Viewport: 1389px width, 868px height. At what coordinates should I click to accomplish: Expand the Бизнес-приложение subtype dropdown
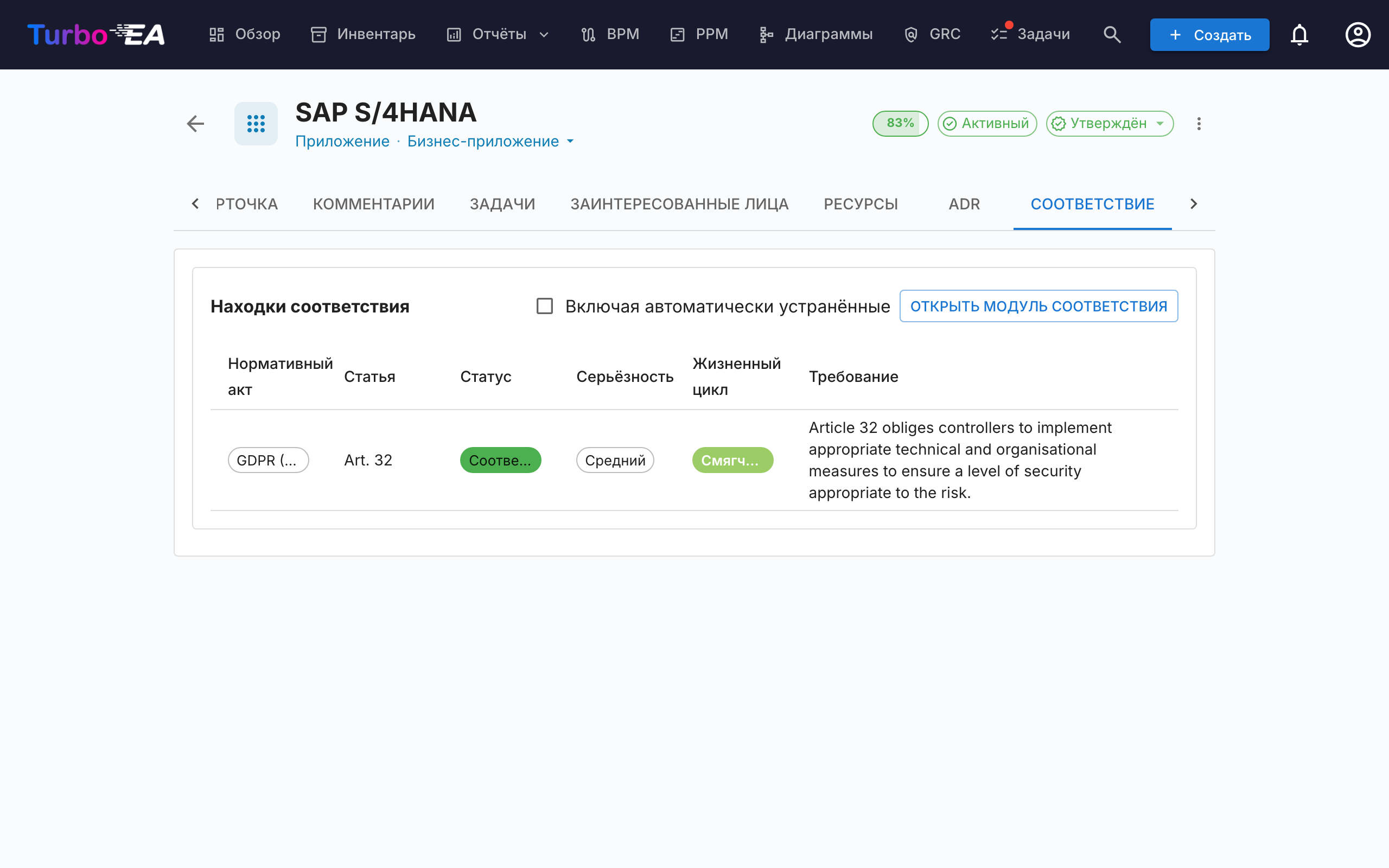coord(490,141)
